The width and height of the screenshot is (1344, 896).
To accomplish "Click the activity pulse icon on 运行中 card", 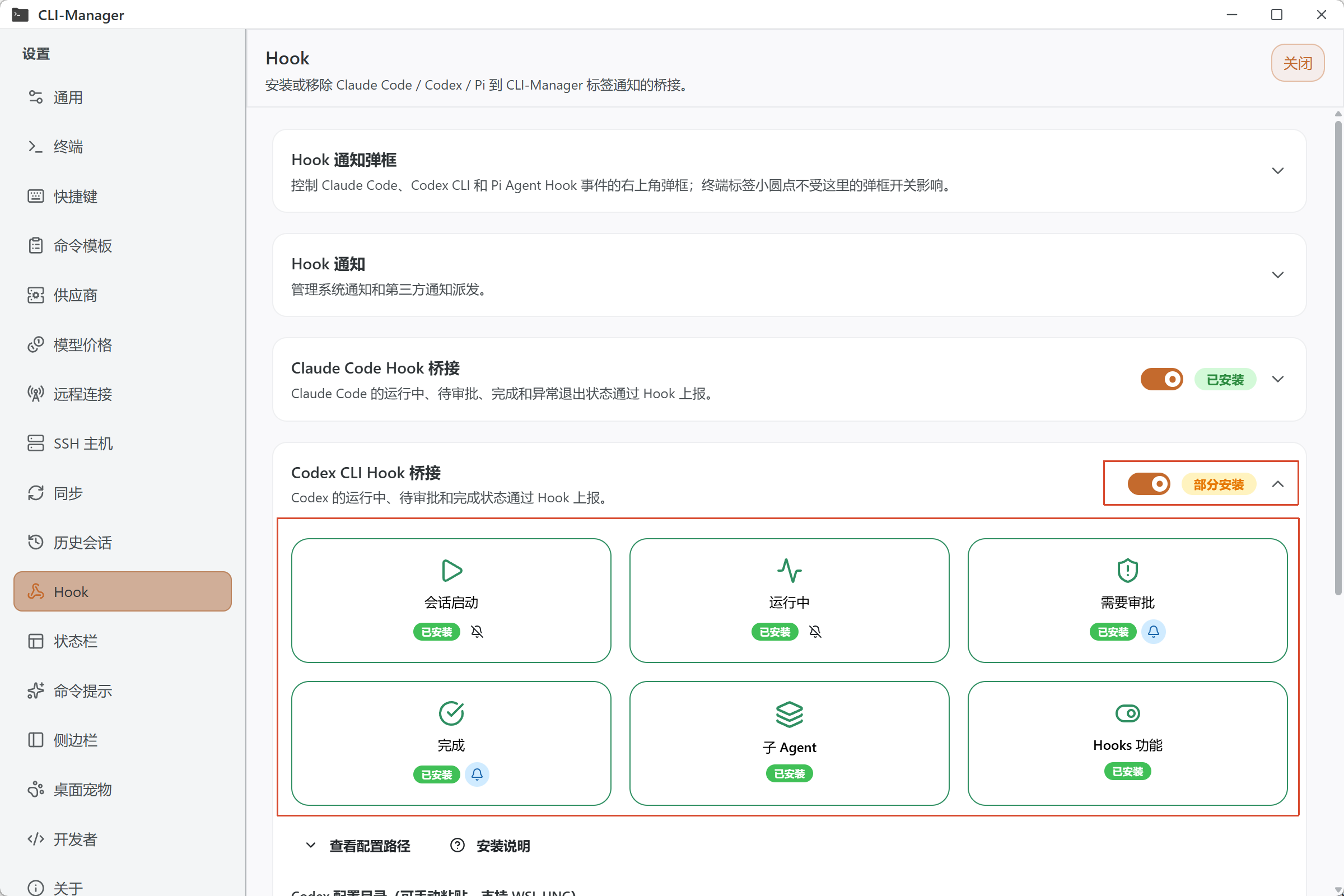I will click(x=789, y=570).
